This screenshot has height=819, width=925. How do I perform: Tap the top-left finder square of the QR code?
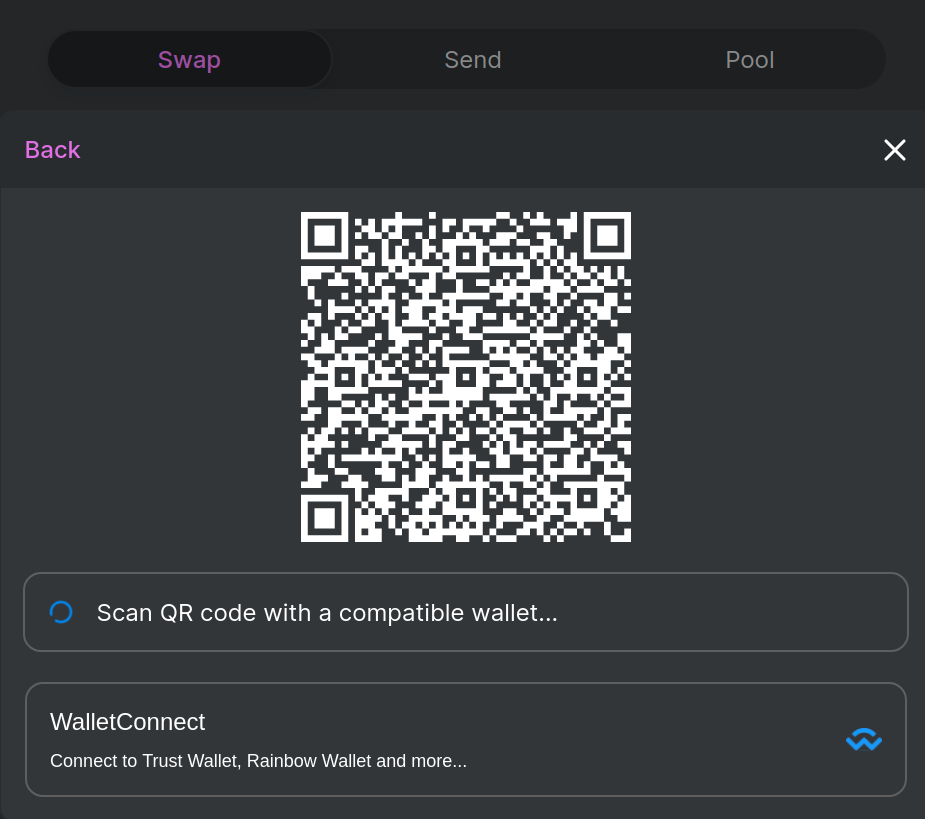325,237
